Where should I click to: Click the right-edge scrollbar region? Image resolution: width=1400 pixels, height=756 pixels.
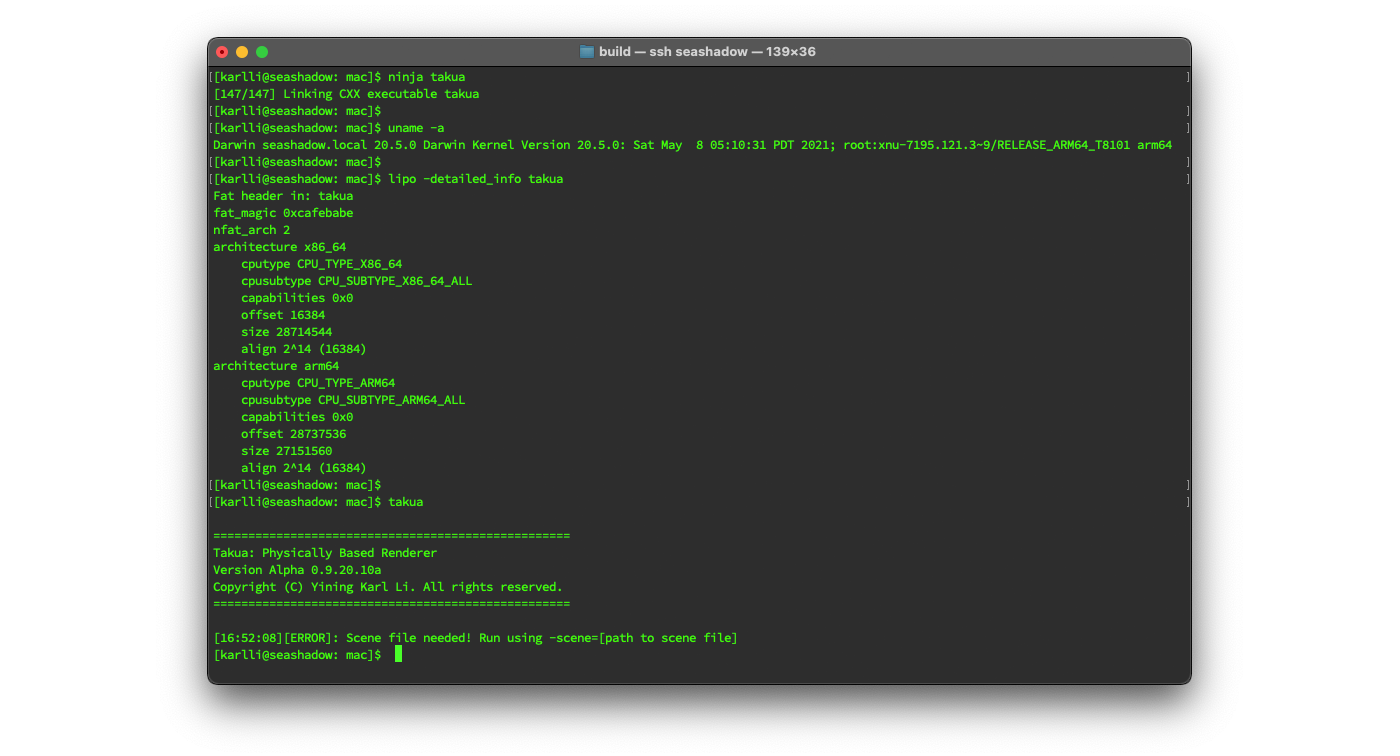[x=1186, y=300]
